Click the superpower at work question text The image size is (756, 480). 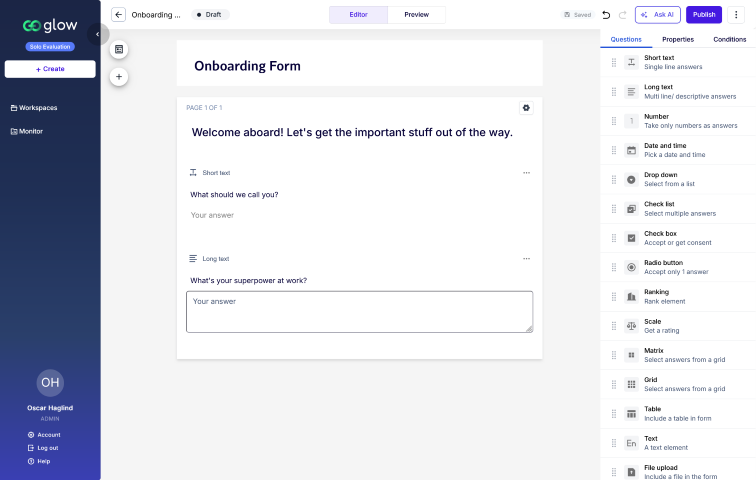click(x=248, y=280)
